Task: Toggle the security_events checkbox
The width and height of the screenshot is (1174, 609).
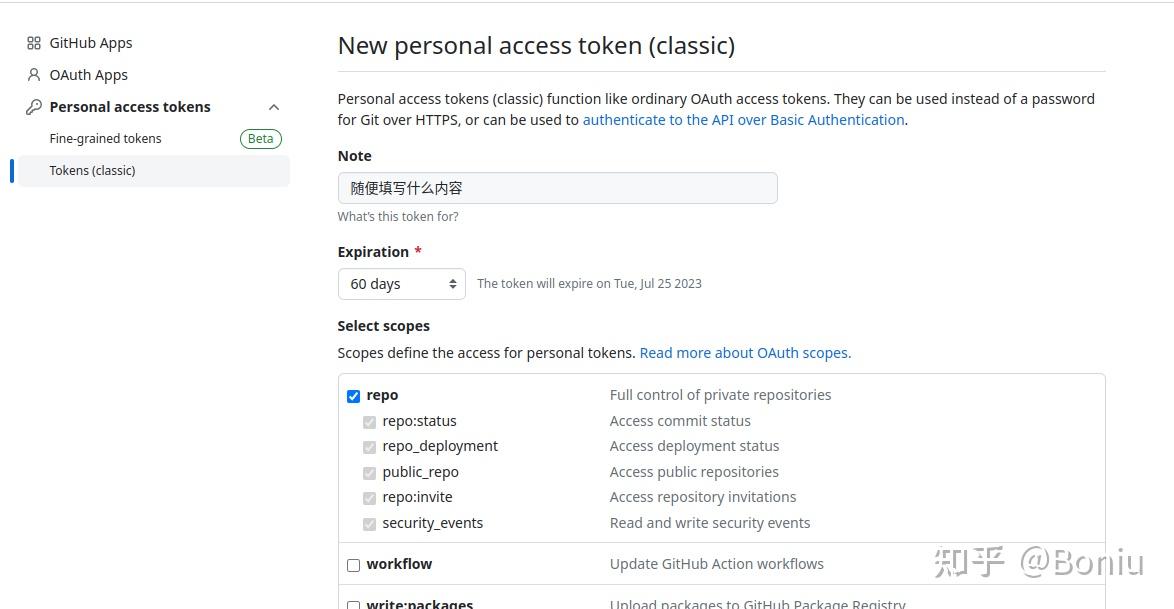Action: click(370, 523)
